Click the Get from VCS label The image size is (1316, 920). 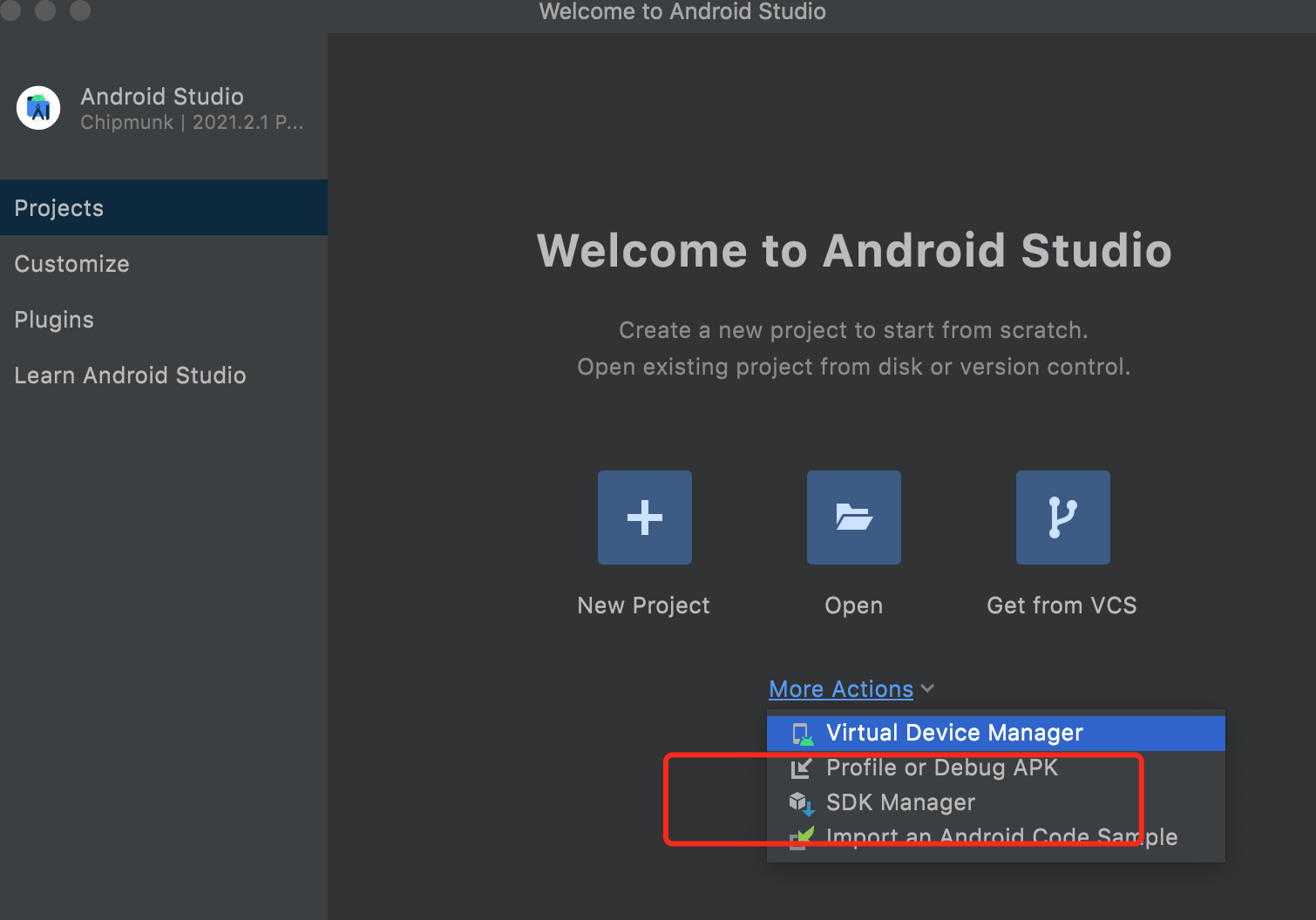tap(1062, 605)
